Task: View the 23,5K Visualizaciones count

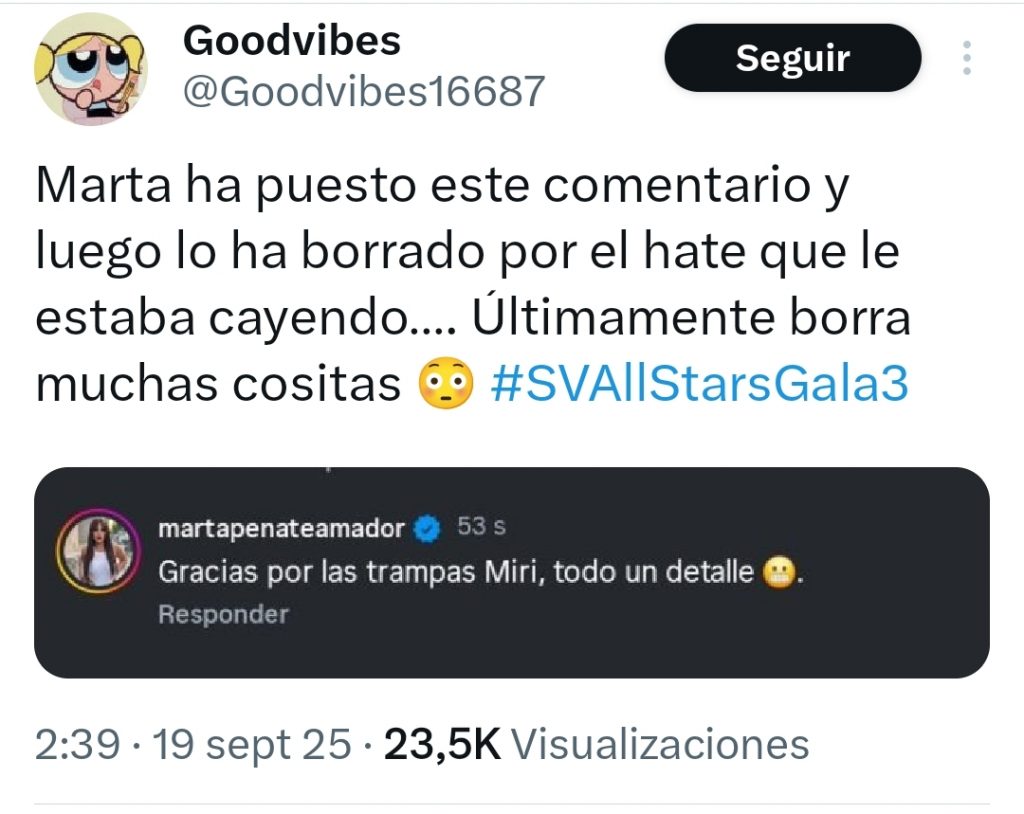Action: tap(596, 744)
